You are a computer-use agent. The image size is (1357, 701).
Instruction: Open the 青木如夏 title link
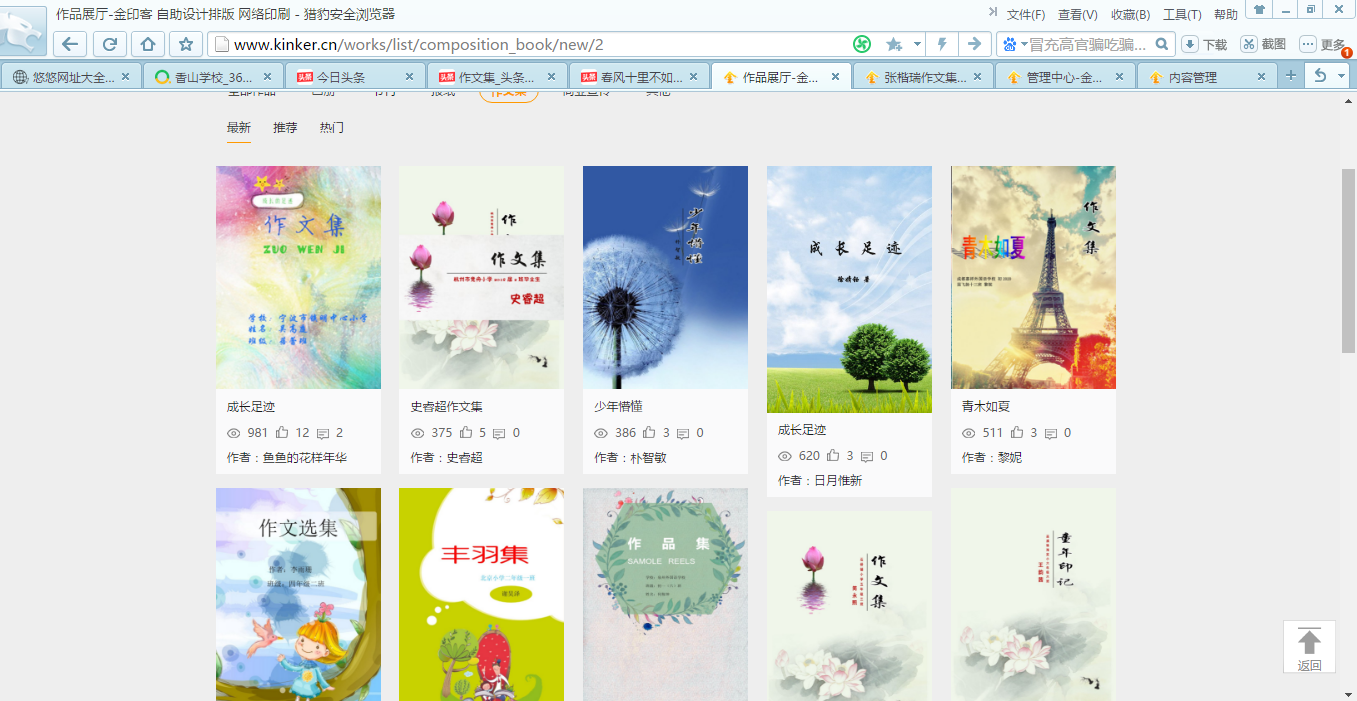click(986, 407)
